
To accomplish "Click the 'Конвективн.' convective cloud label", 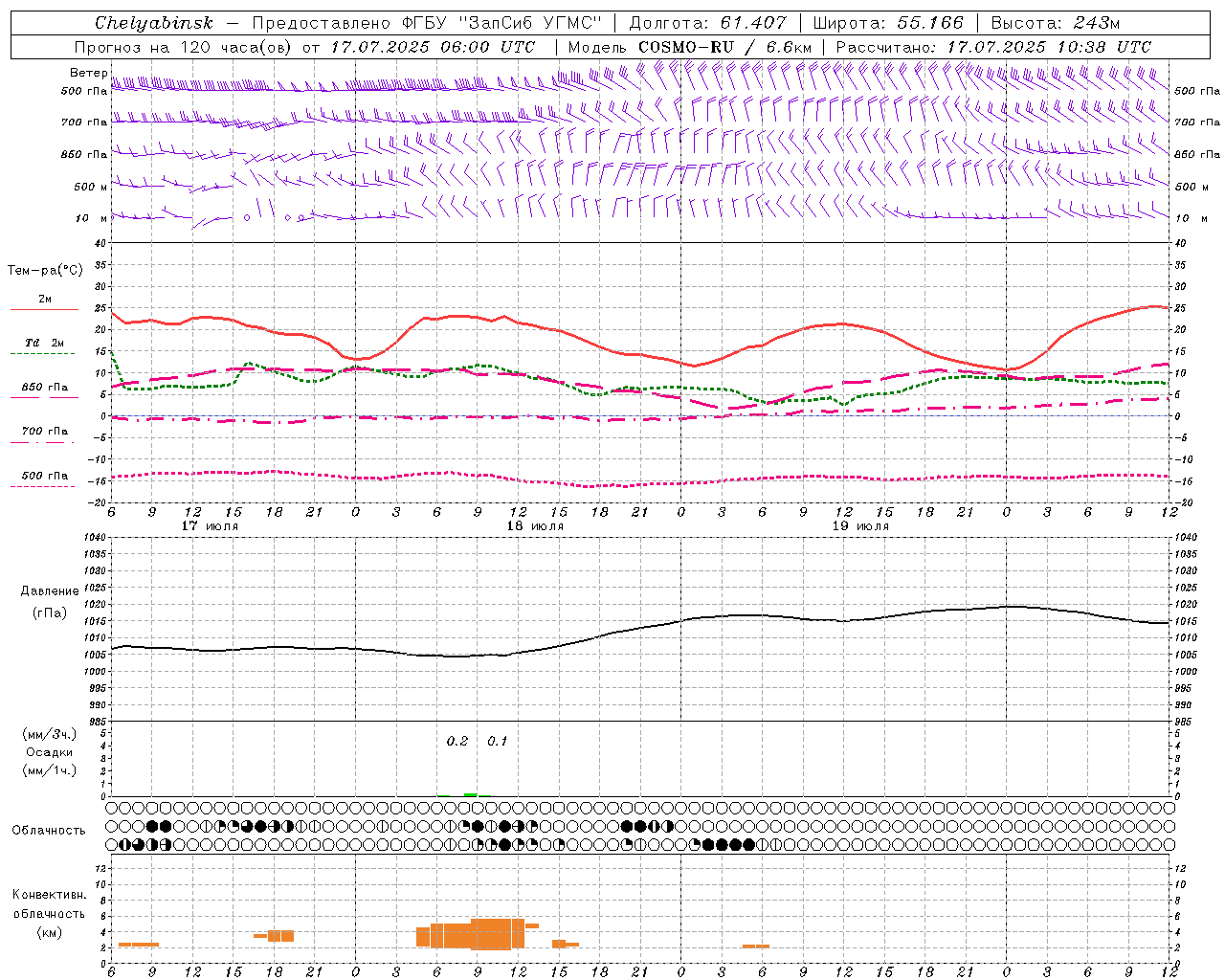I will [x=49, y=895].
